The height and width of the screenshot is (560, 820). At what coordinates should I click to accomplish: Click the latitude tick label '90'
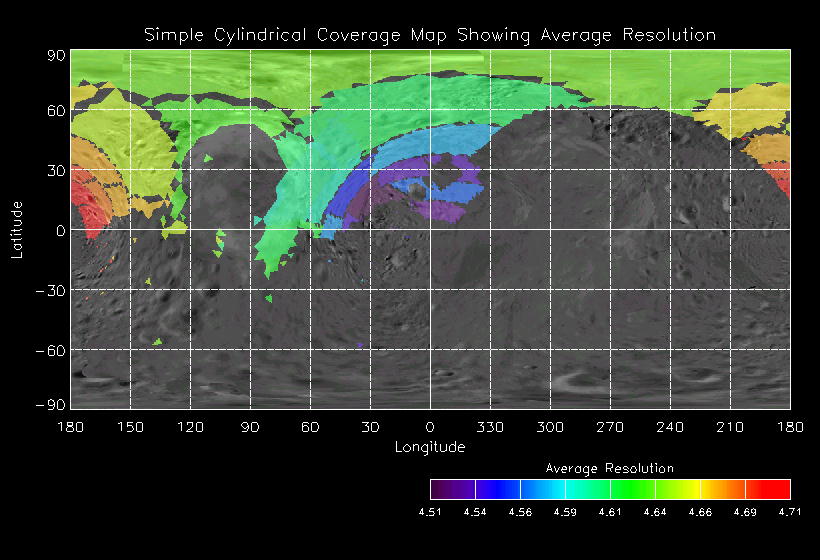coord(56,56)
